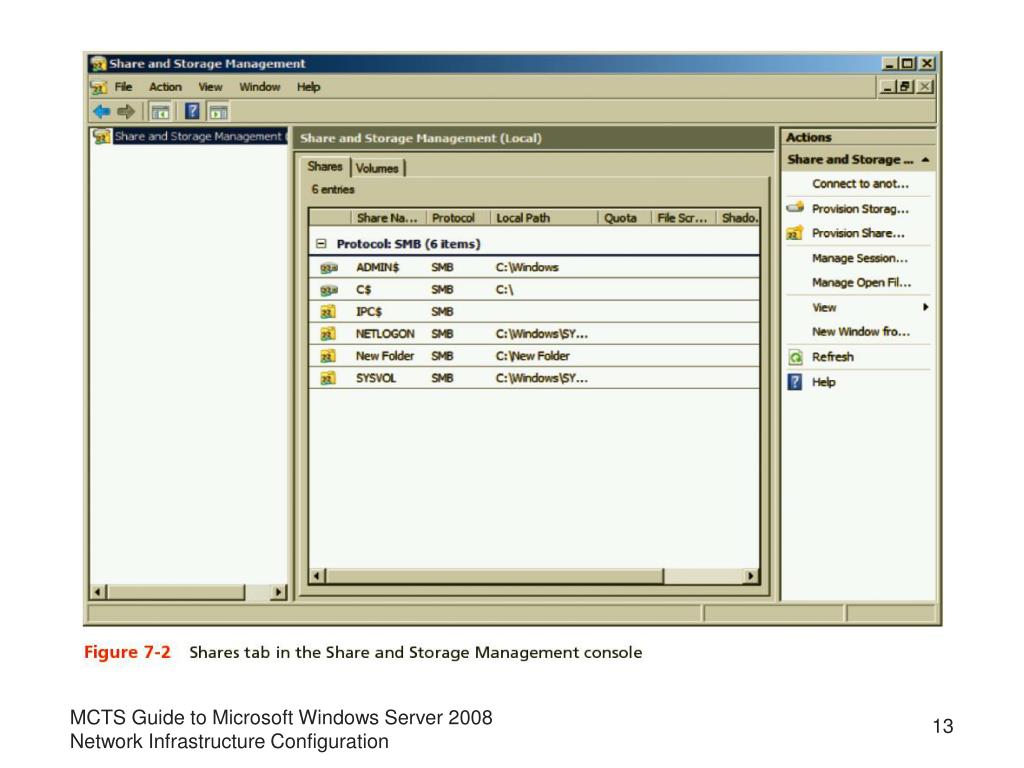Click the tree pane scroll right arrow
Screen dimensions: 1024x768
(278, 592)
